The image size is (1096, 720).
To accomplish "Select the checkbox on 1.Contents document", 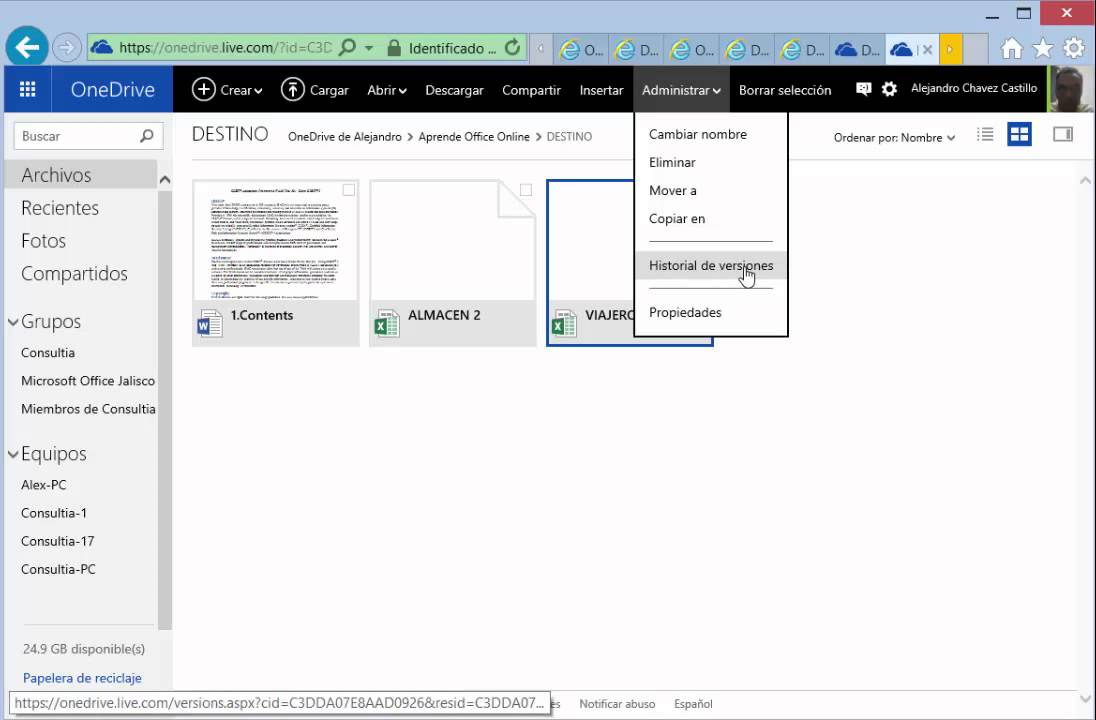I will pos(348,190).
